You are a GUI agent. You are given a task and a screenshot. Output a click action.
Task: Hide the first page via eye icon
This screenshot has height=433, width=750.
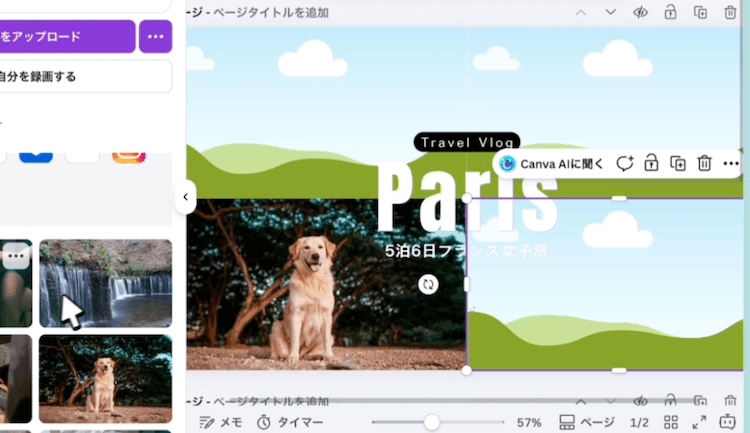[x=640, y=13]
